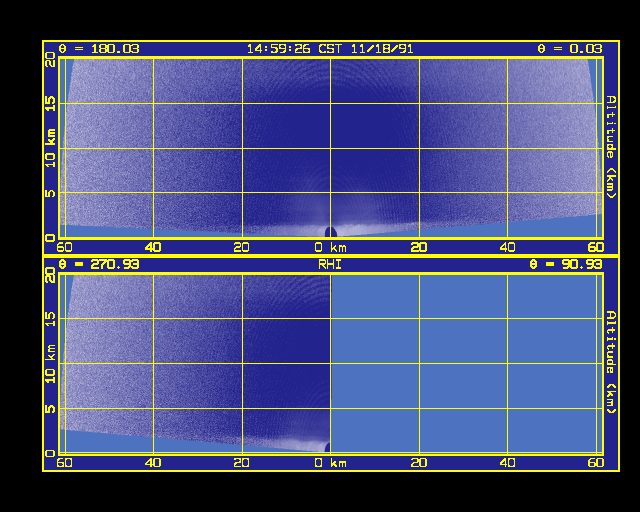The image size is (640, 512).
Task: Click the θ = 180.03 label
Action: 99,49
